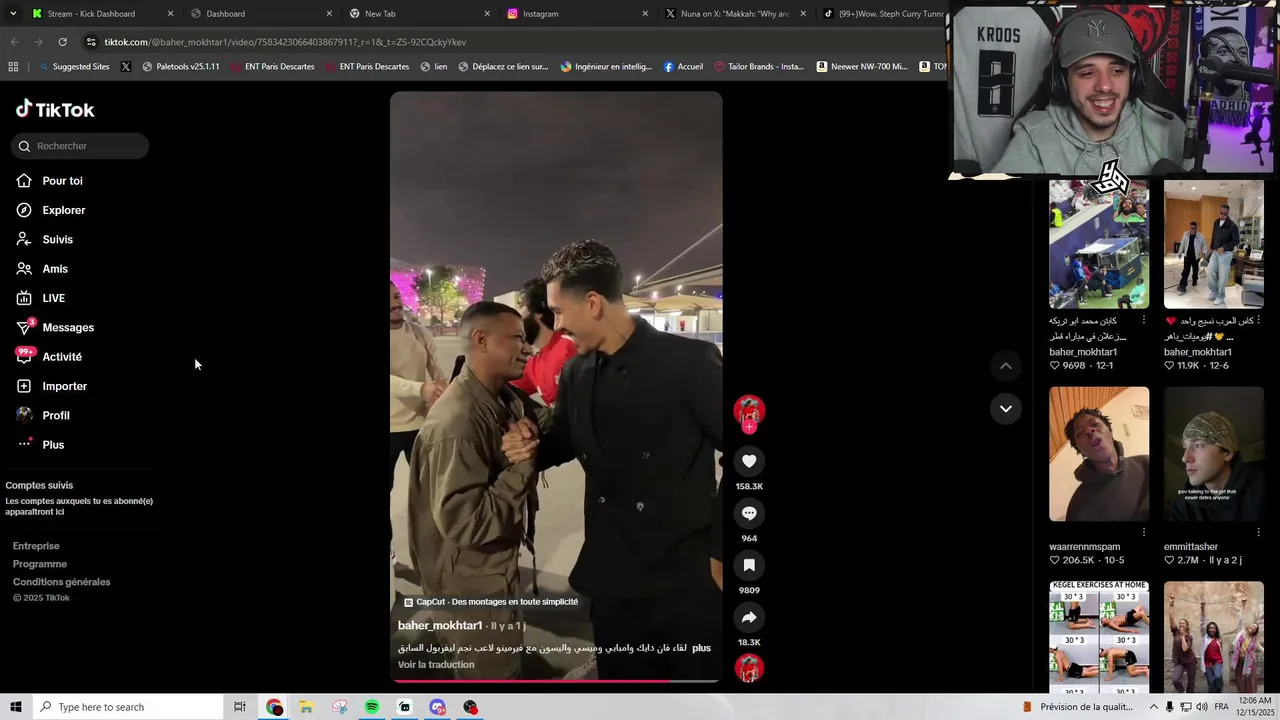Open File Explorer from the taskbar
This screenshot has height=720, width=1280.
pos(306,707)
